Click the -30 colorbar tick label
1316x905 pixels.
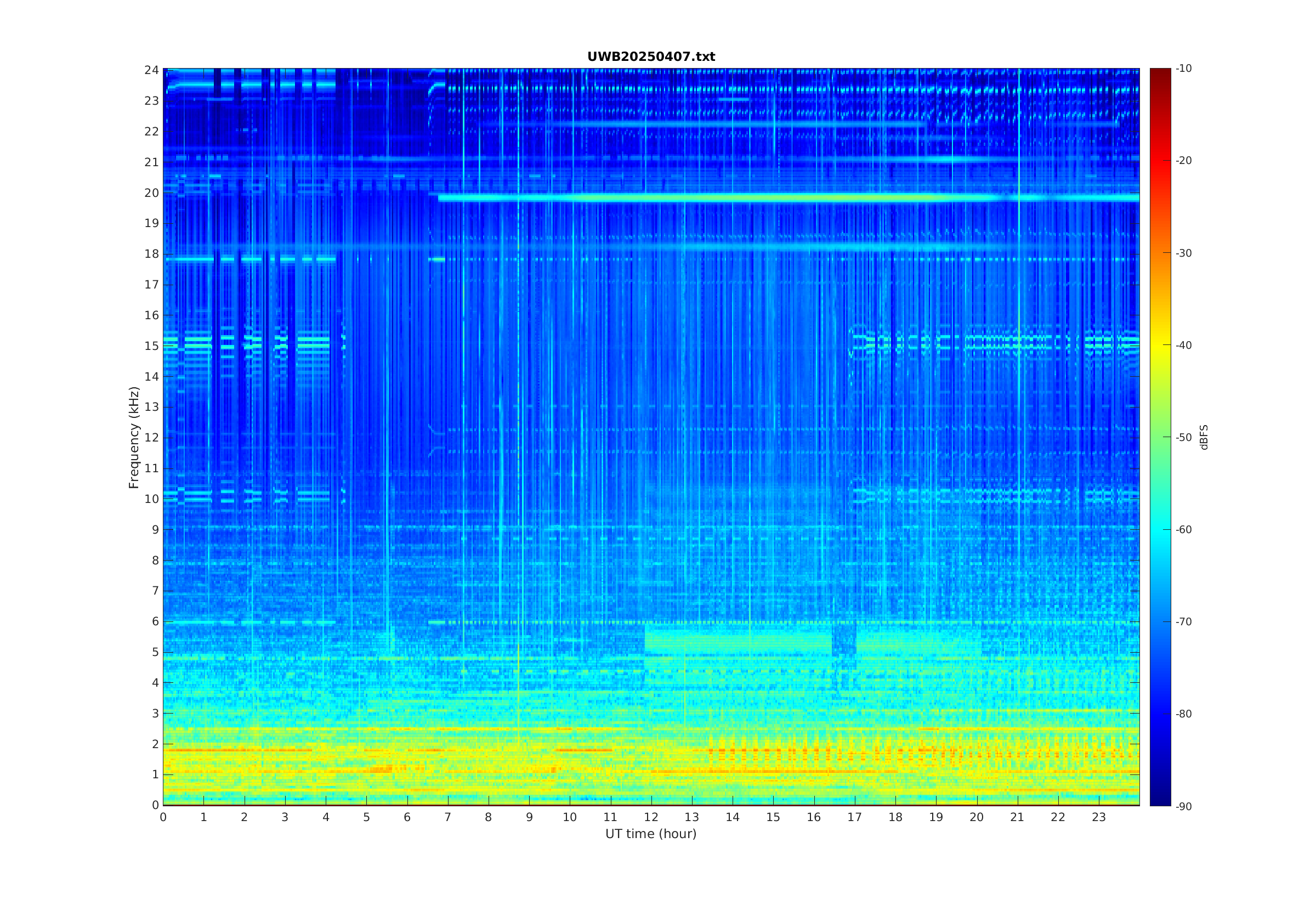point(1184,253)
